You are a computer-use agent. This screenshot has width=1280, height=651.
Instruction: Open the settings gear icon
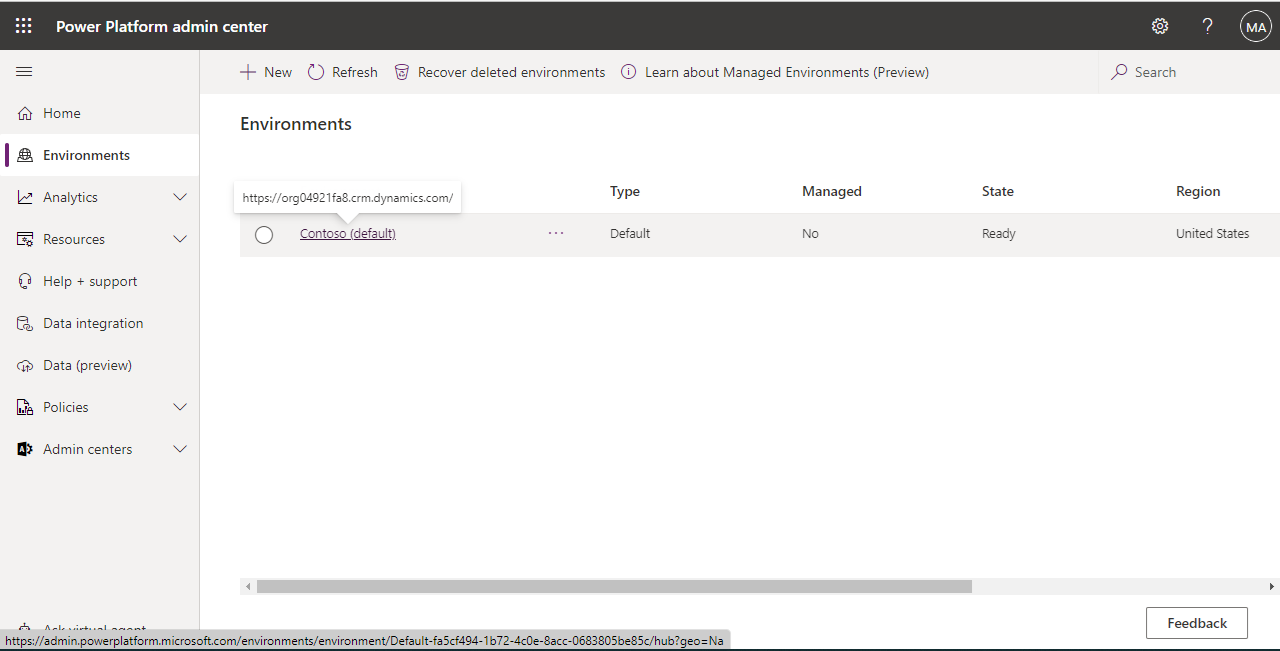(x=1160, y=26)
